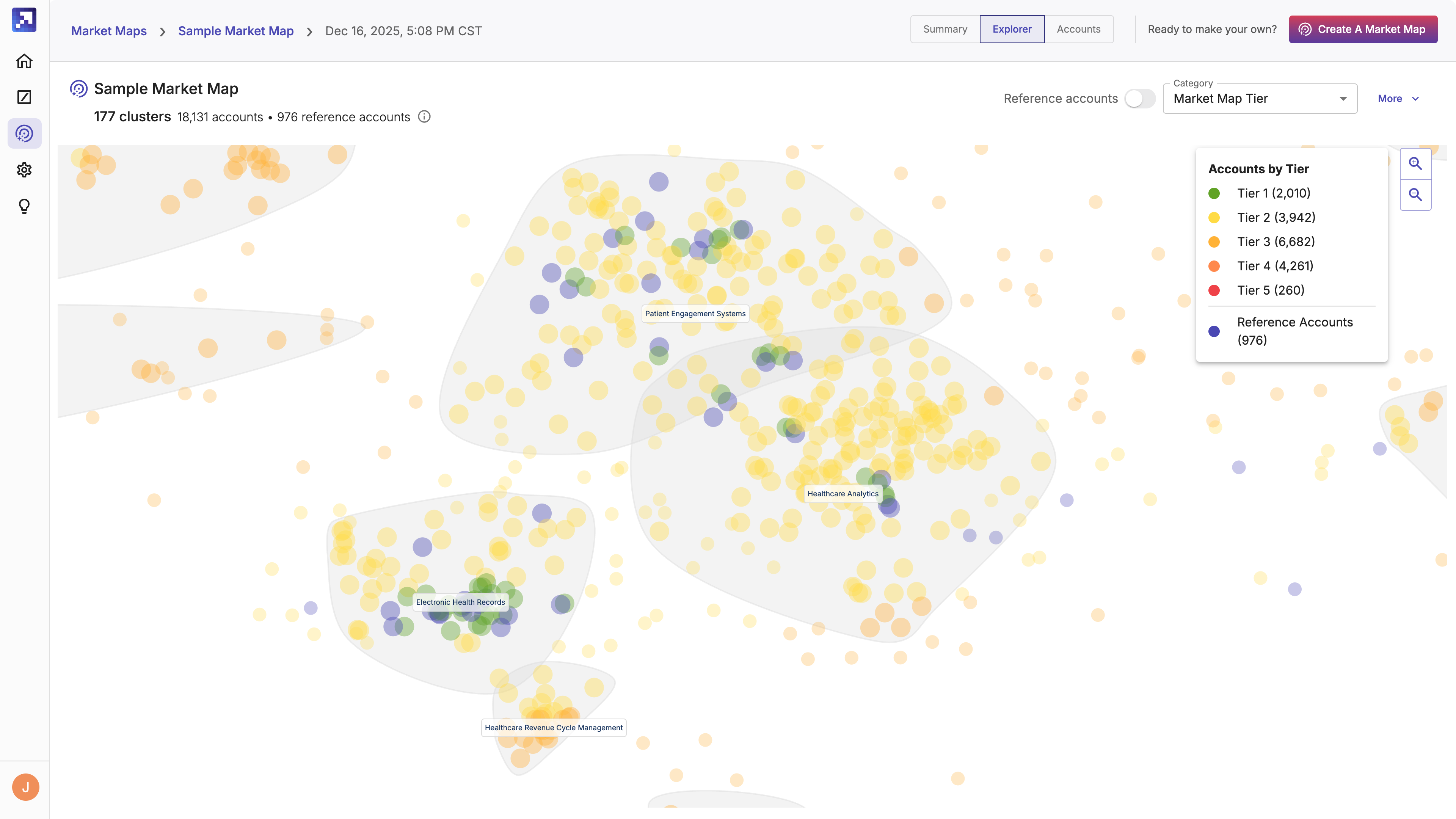Switch to the Accounts tab
Viewport: 1456px width, 819px height.
1078,29
